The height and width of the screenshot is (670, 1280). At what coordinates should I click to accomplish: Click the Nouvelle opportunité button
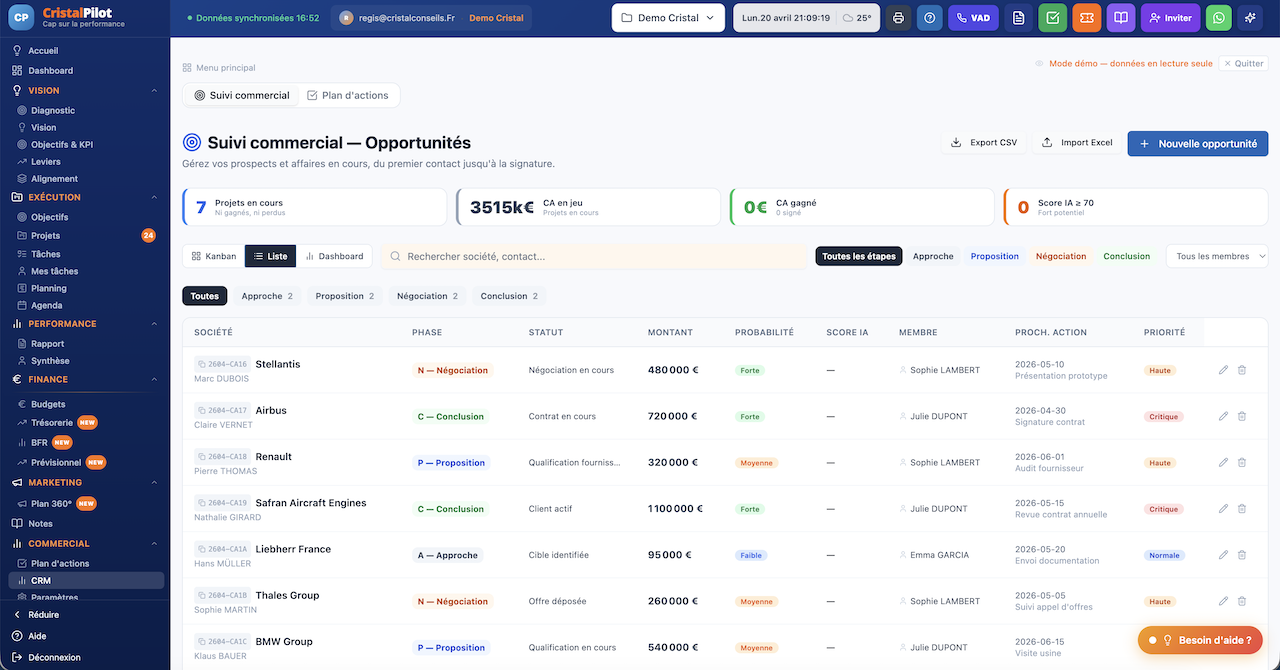click(1197, 143)
